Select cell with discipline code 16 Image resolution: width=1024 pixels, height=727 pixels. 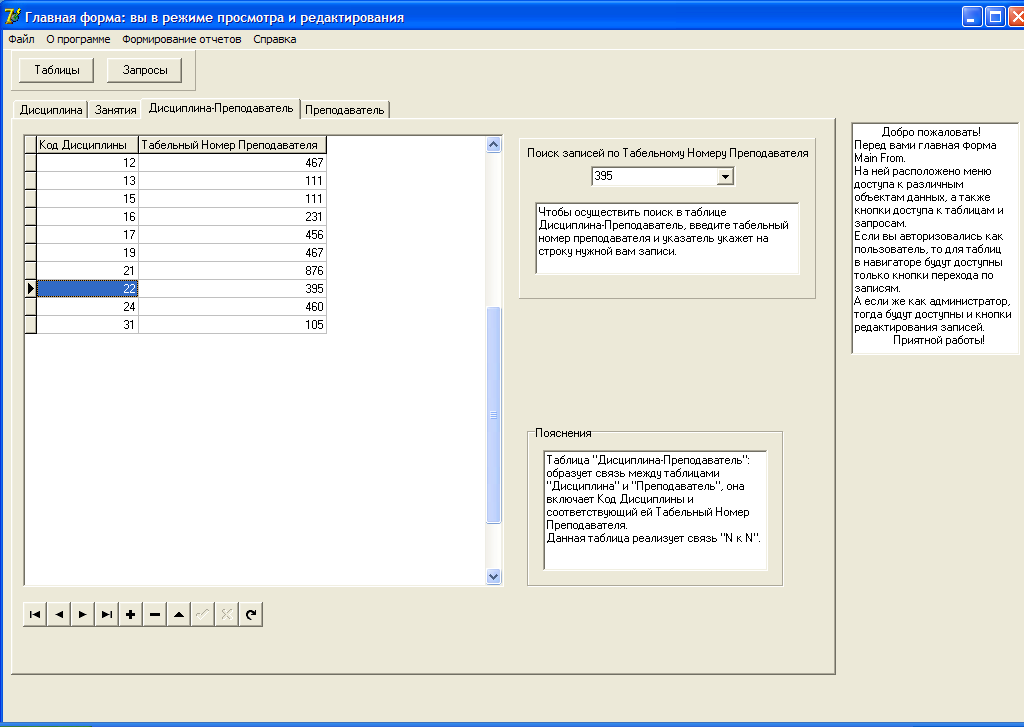pyautogui.click(x=88, y=216)
